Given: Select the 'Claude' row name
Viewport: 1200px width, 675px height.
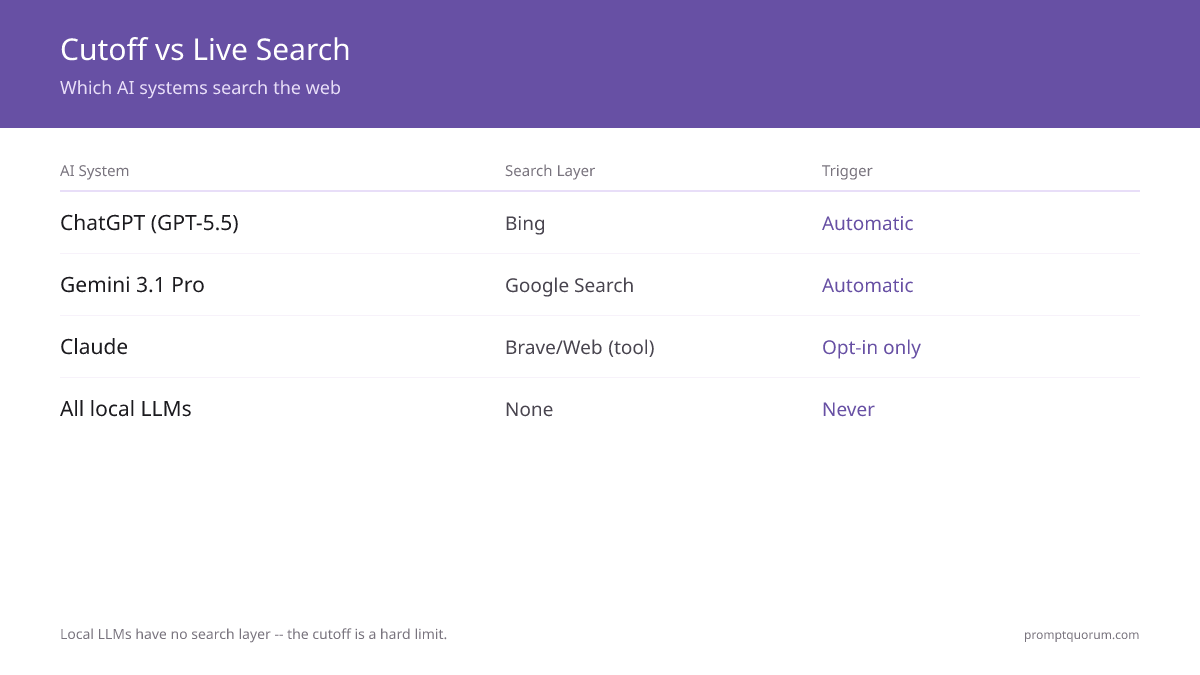Looking at the screenshot, I should [94, 347].
